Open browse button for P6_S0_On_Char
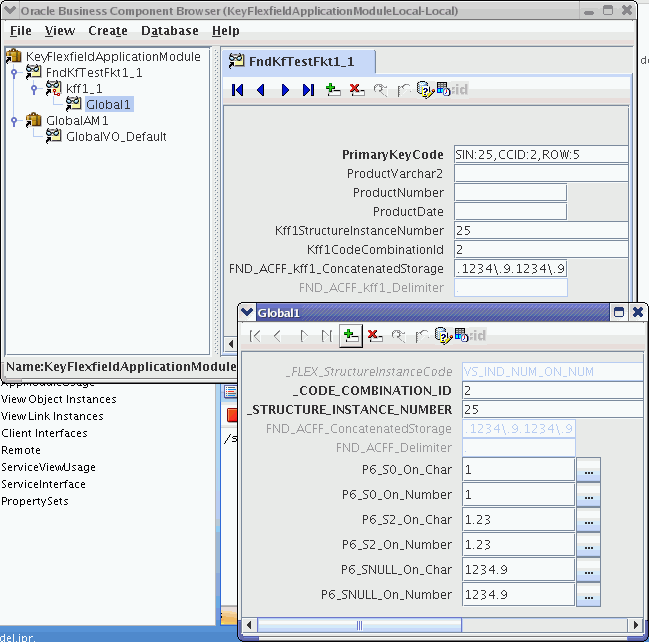This screenshot has height=642, width=649. click(x=589, y=470)
